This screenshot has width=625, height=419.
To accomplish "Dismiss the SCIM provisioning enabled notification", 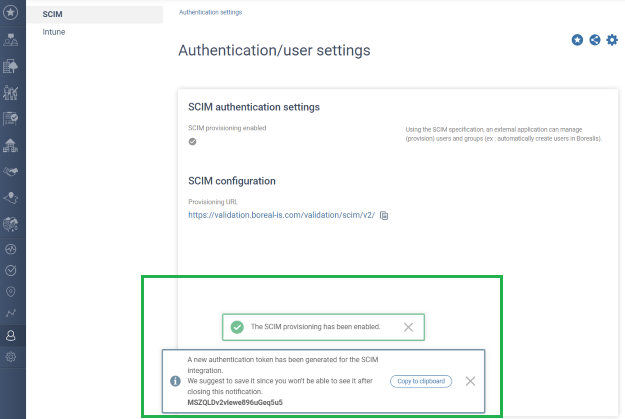I will [408, 327].
